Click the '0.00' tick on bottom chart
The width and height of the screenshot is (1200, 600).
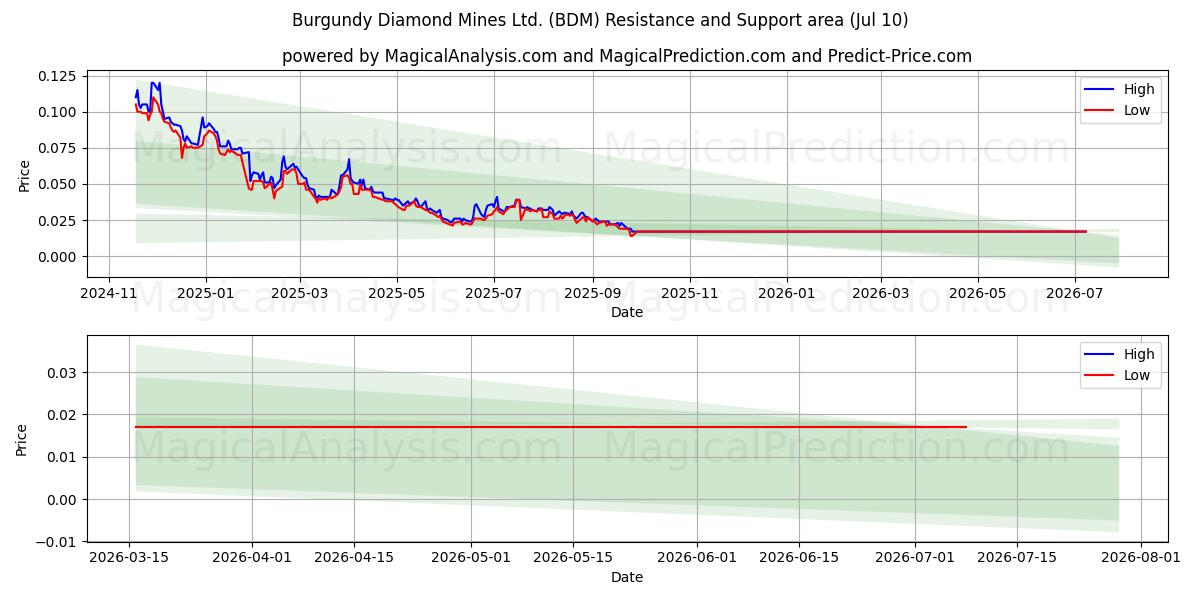tap(62, 500)
